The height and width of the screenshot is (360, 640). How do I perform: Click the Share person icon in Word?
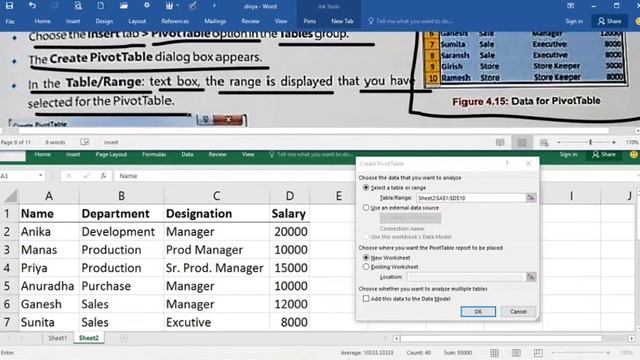point(601,21)
